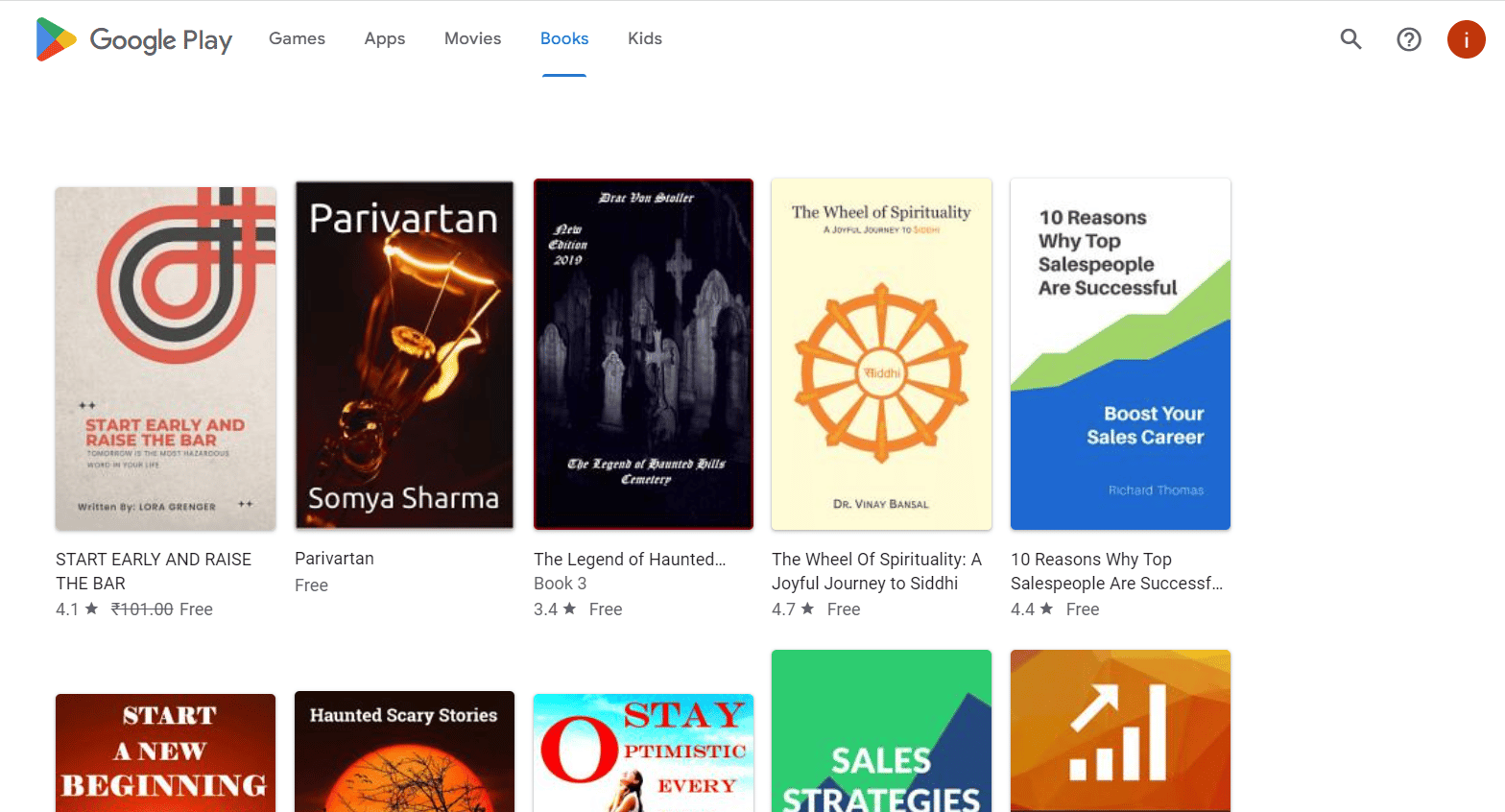
Task: Go to the Movies tab
Action: coord(472,38)
